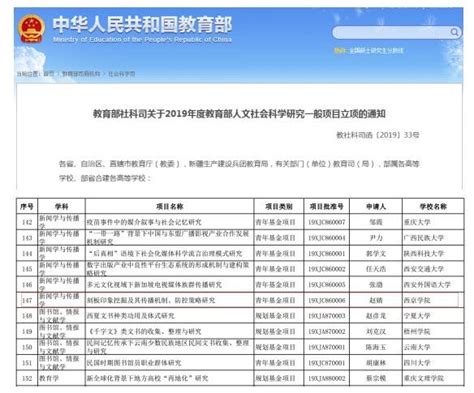Select approval number 19XJA870001
The image size is (474, 393).
click(326, 347)
